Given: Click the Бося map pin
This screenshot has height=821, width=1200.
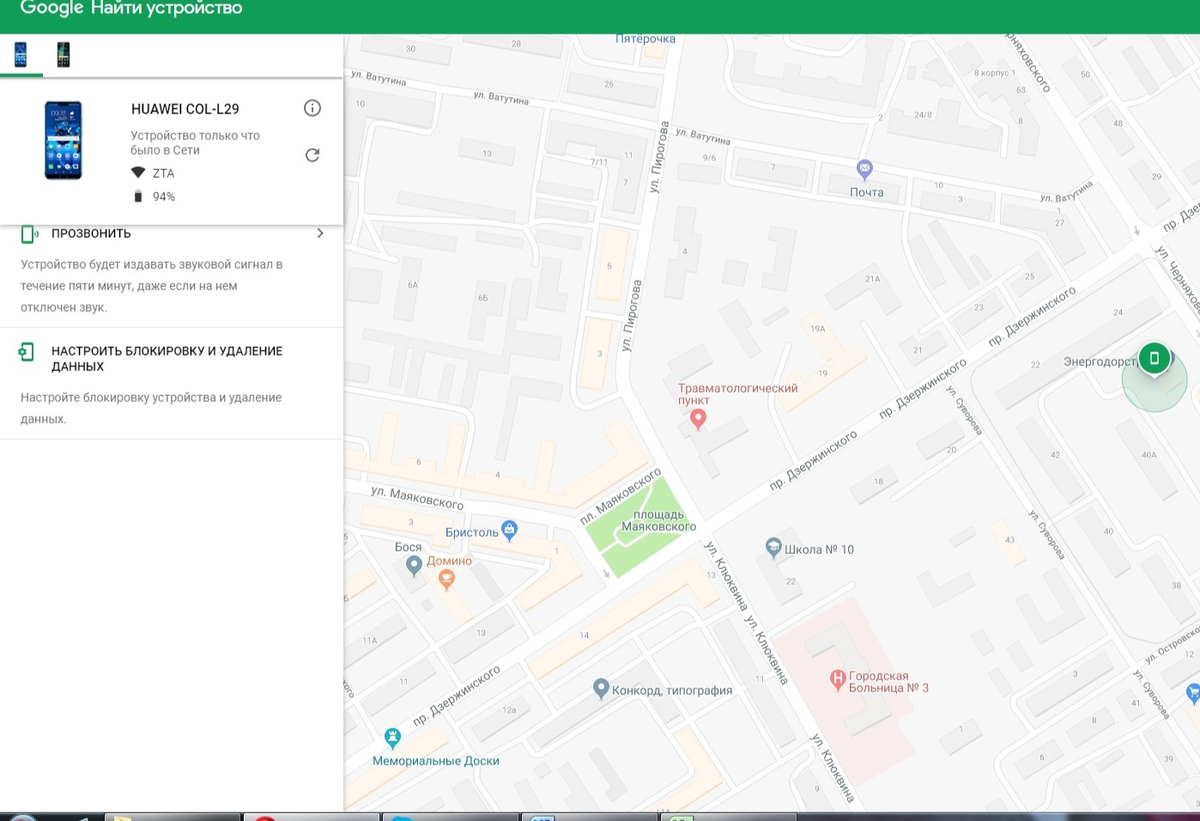Looking at the screenshot, I should tap(414, 566).
